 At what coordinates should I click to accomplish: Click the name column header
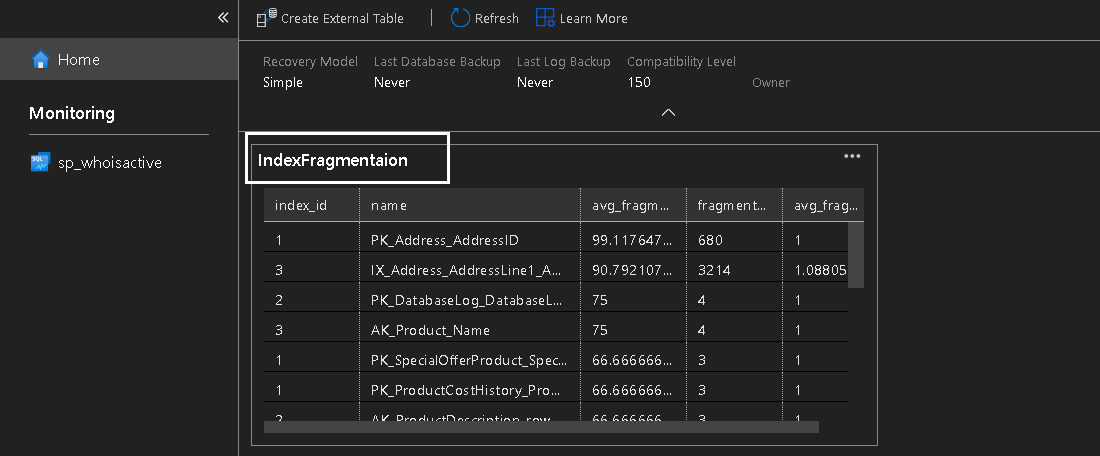click(389, 205)
